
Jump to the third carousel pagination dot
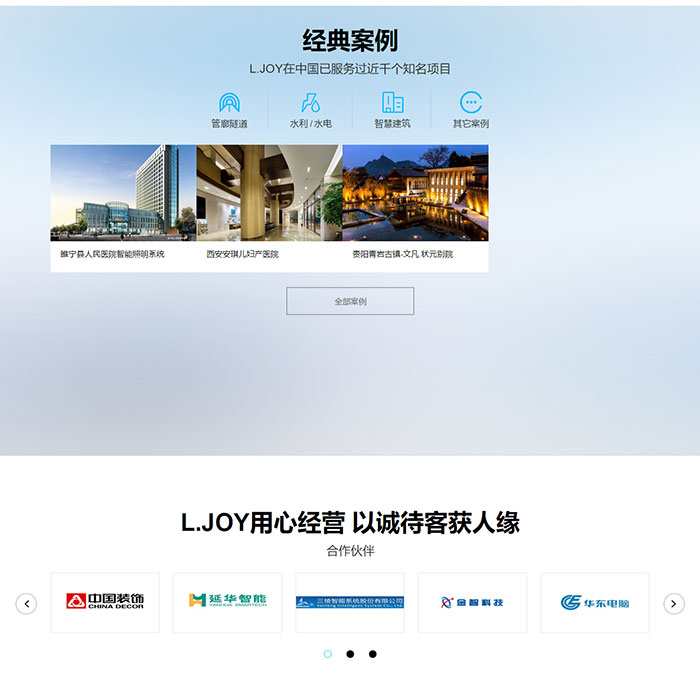(x=373, y=654)
